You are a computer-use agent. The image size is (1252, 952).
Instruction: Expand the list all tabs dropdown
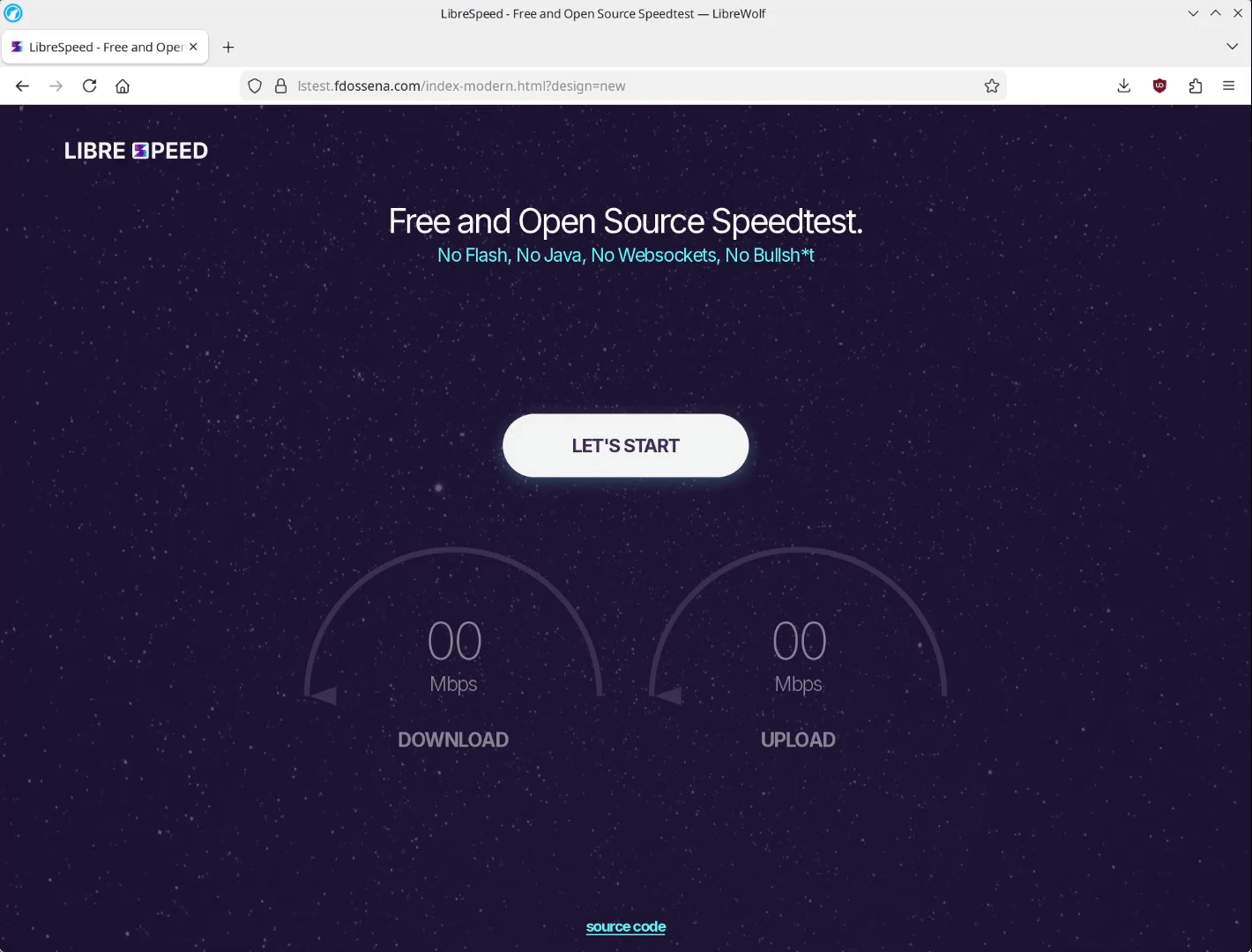[1232, 47]
